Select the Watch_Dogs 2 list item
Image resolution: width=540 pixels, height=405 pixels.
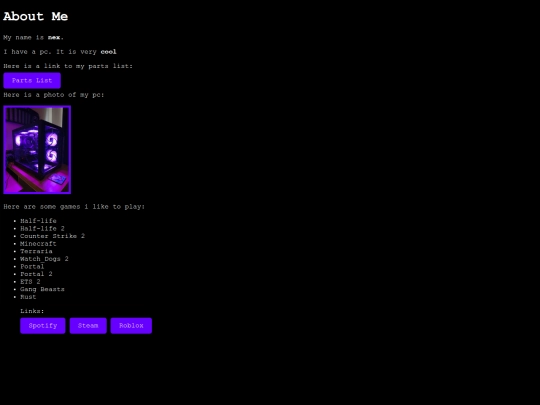tap(44, 259)
